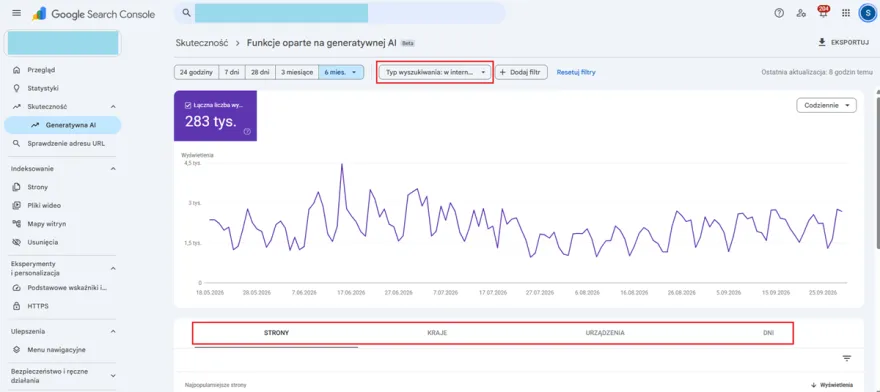
Task: Select the 28 dni date range
Action: click(x=260, y=72)
